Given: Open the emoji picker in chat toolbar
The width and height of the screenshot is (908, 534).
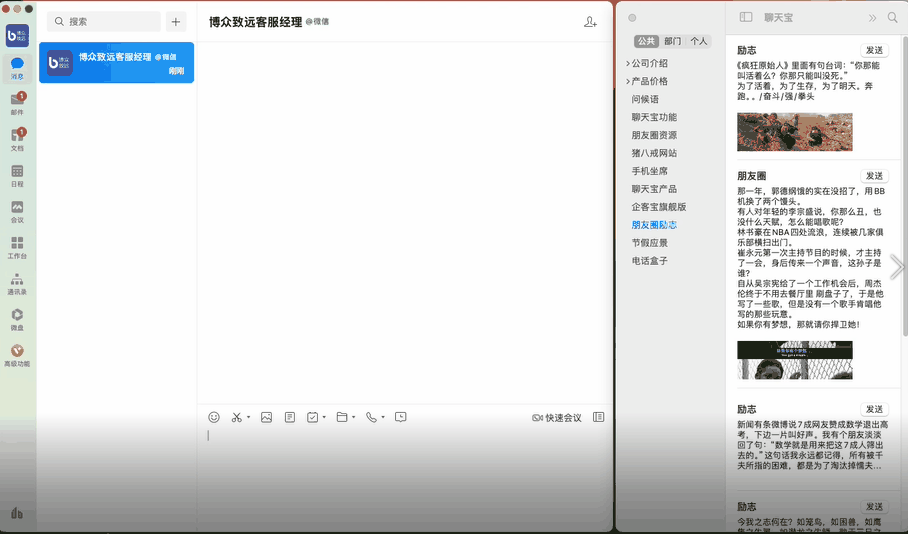Looking at the screenshot, I should [214, 417].
